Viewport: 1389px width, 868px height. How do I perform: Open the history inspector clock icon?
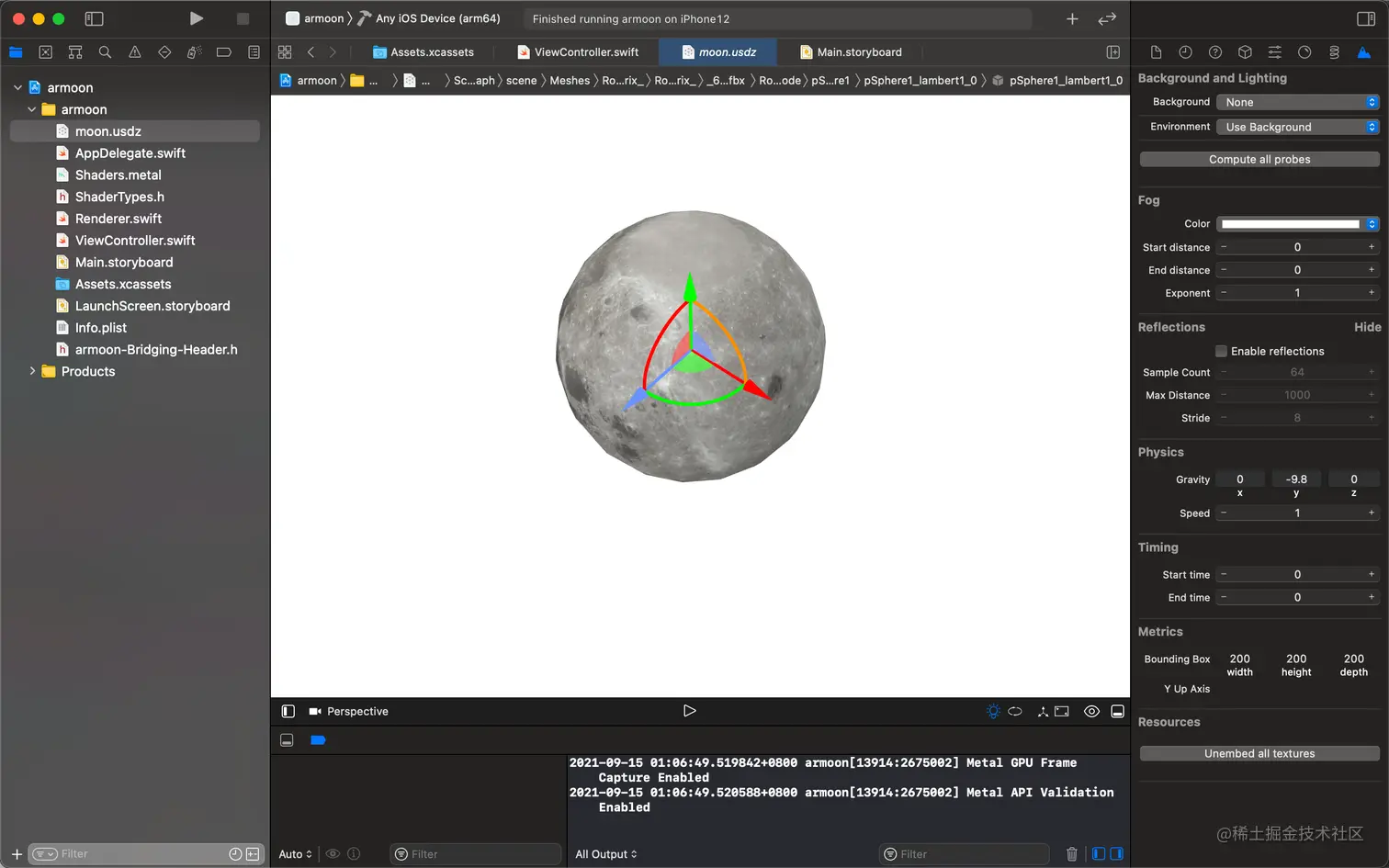(1185, 52)
